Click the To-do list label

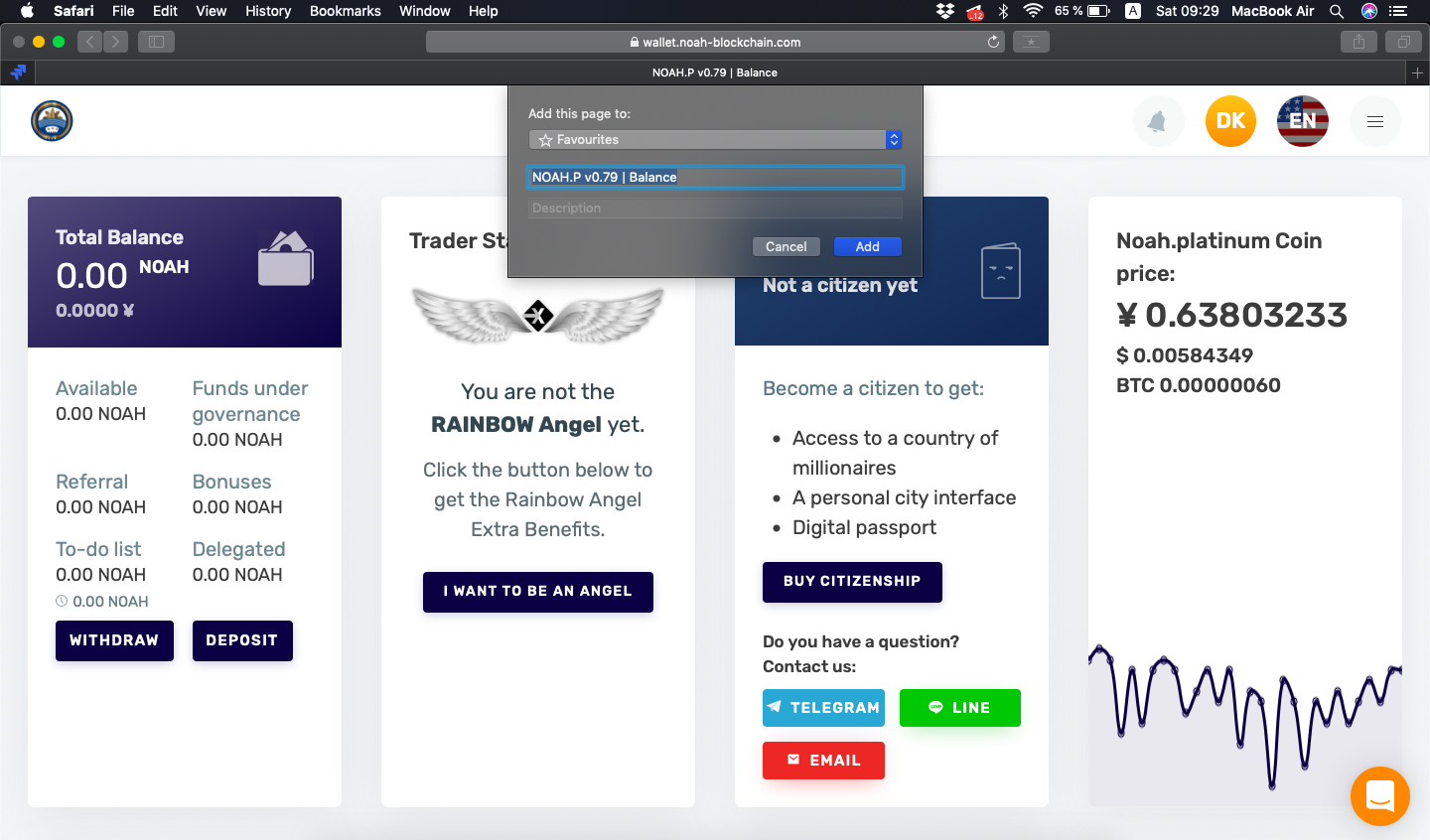point(98,549)
